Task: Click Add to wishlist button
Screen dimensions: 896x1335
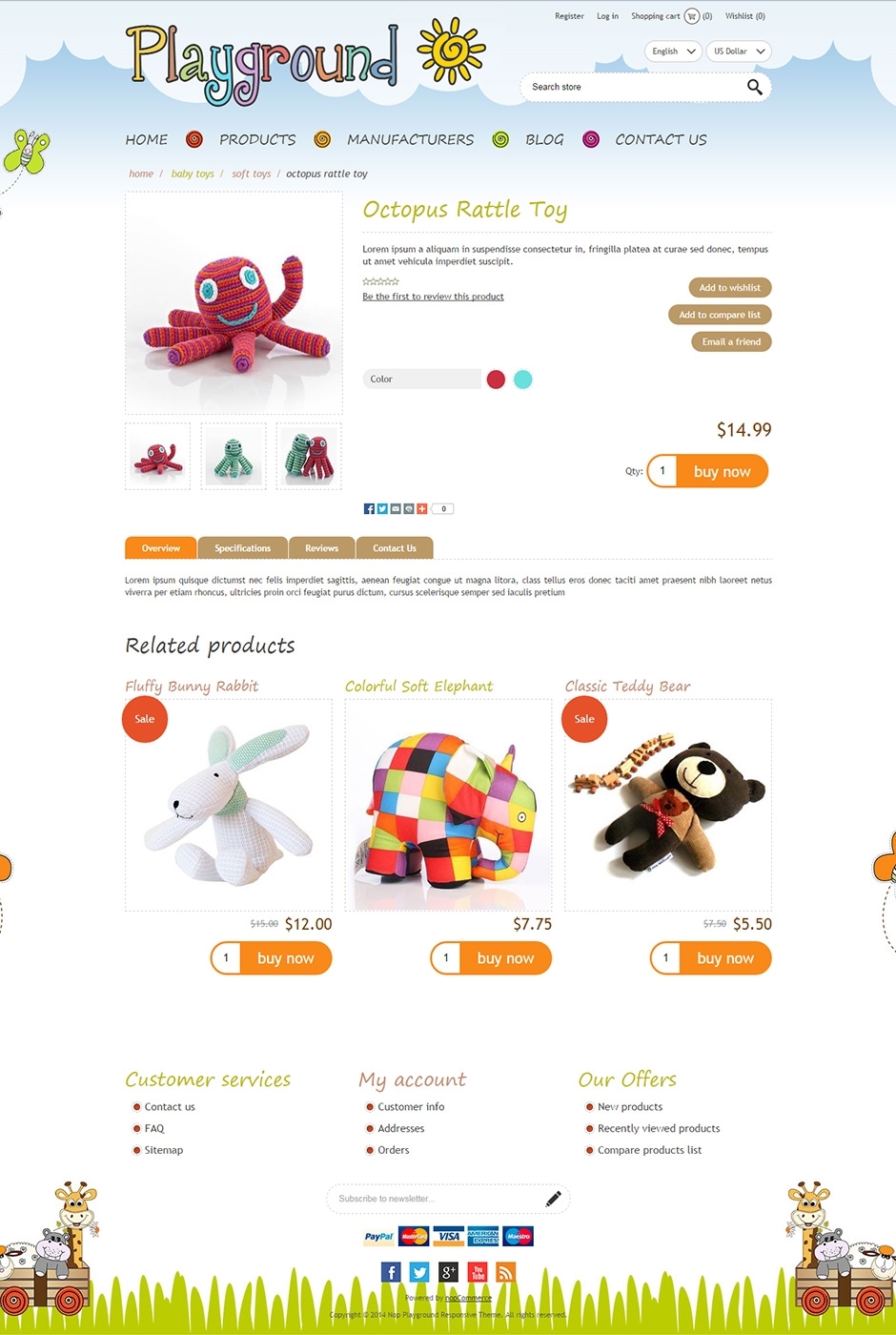Action: pyautogui.click(x=730, y=287)
